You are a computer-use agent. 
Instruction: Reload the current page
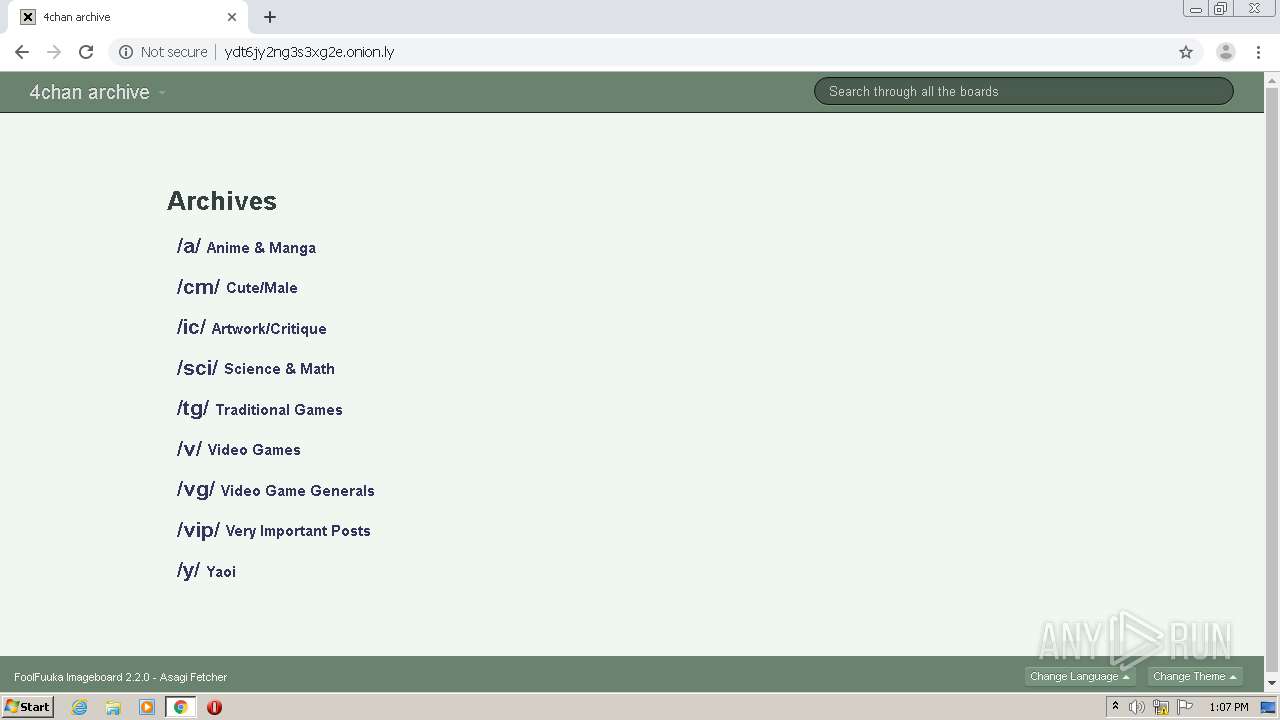pos(86,52)
